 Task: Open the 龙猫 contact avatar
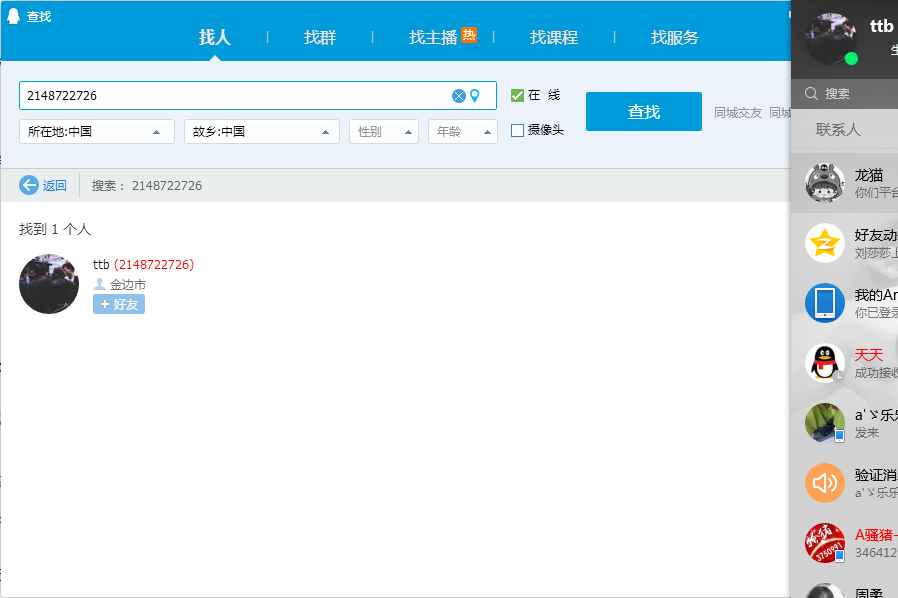[x=825, y=183]
